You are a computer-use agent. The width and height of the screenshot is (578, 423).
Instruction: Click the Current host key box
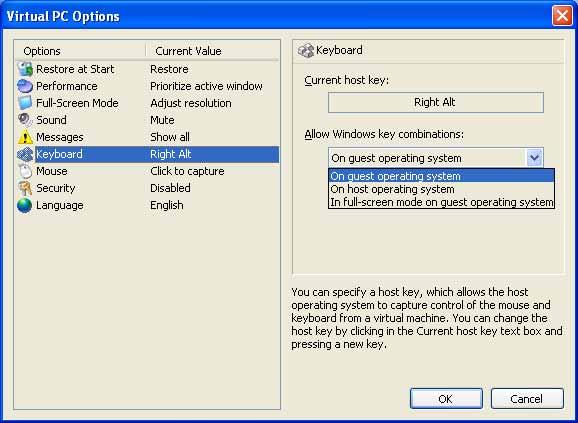[x=436, y=102]
